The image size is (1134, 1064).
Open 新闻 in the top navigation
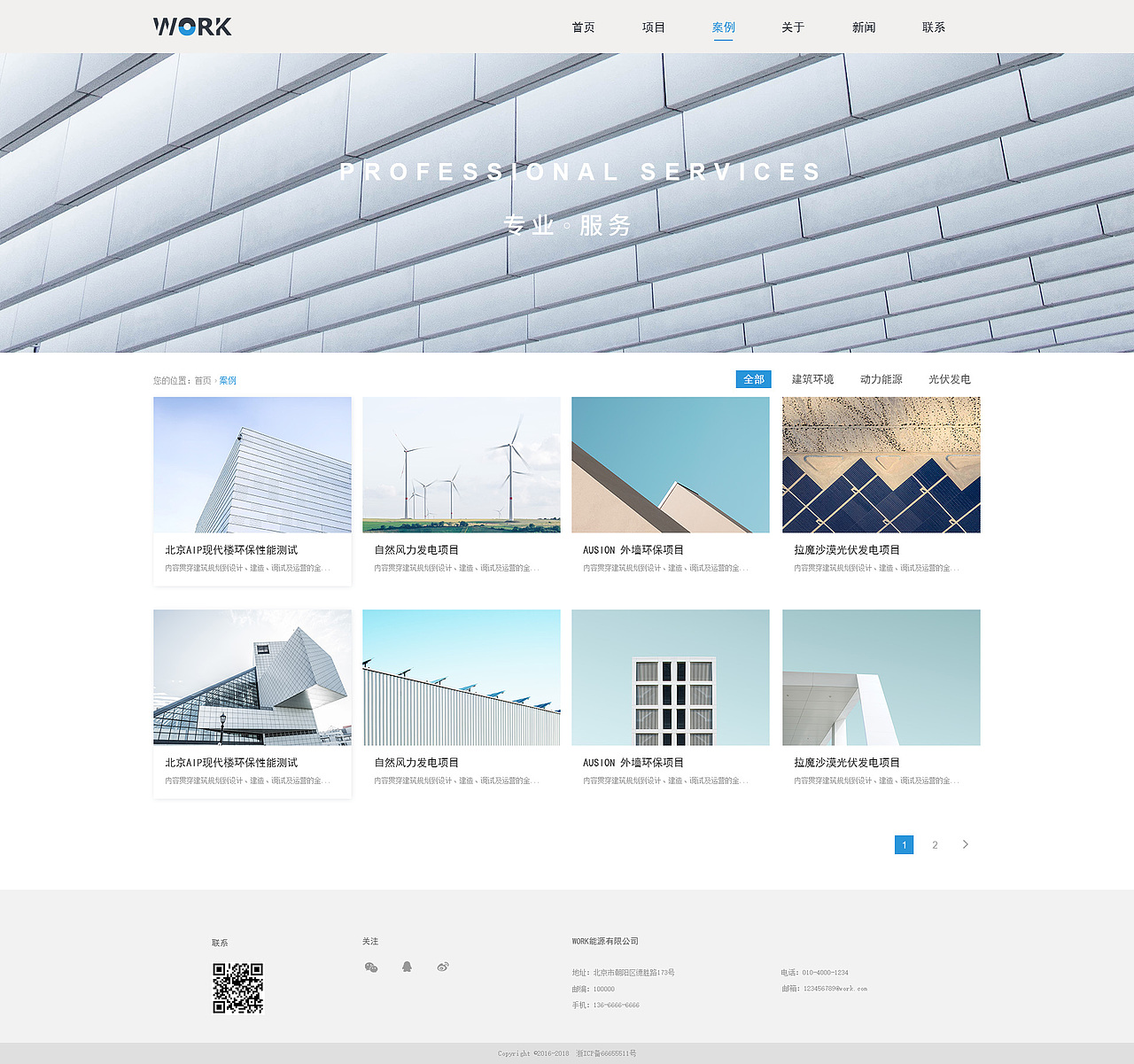[x=864, y=27]
